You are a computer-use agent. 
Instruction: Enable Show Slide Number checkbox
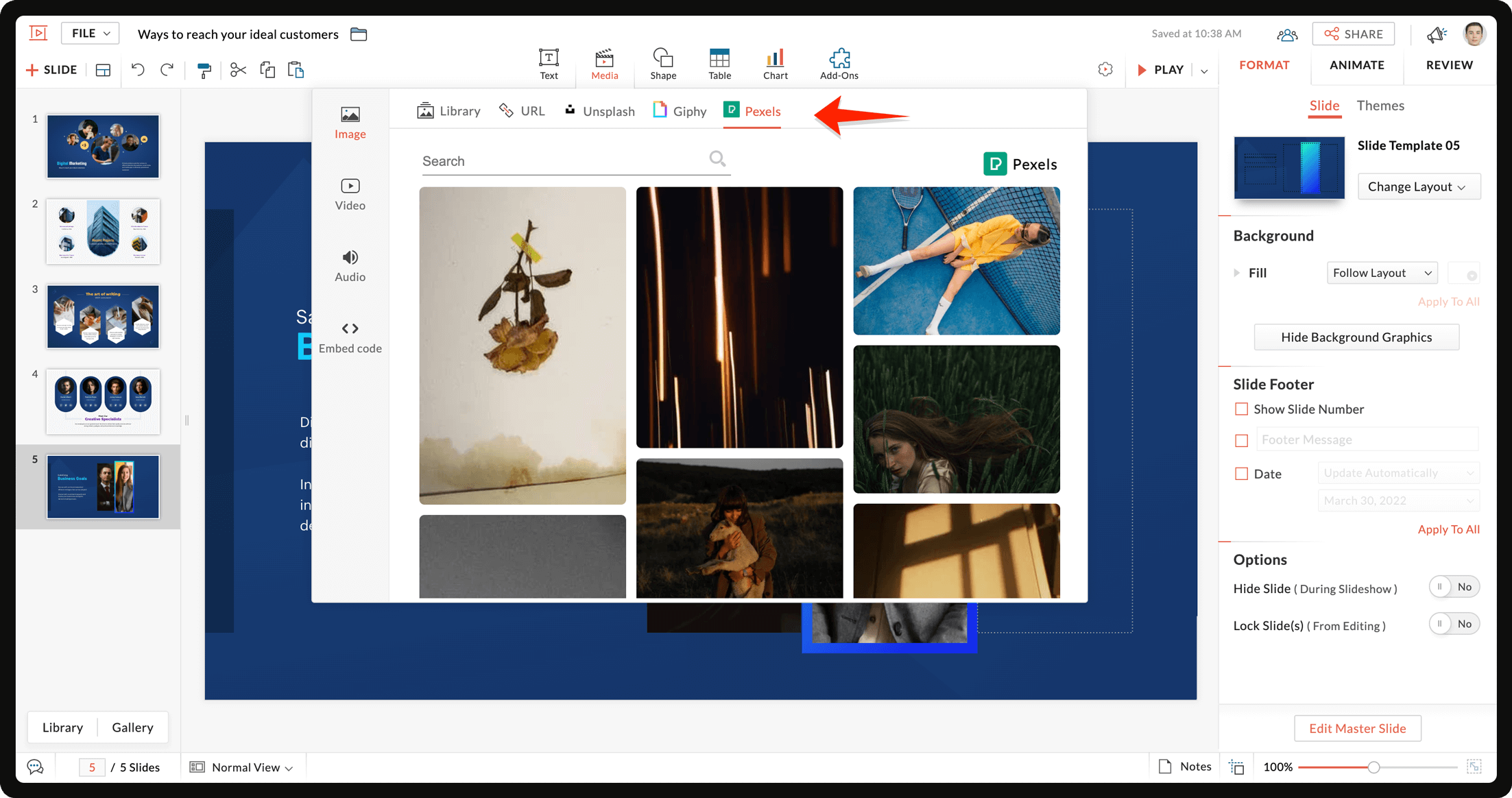tap(1241, 409)
